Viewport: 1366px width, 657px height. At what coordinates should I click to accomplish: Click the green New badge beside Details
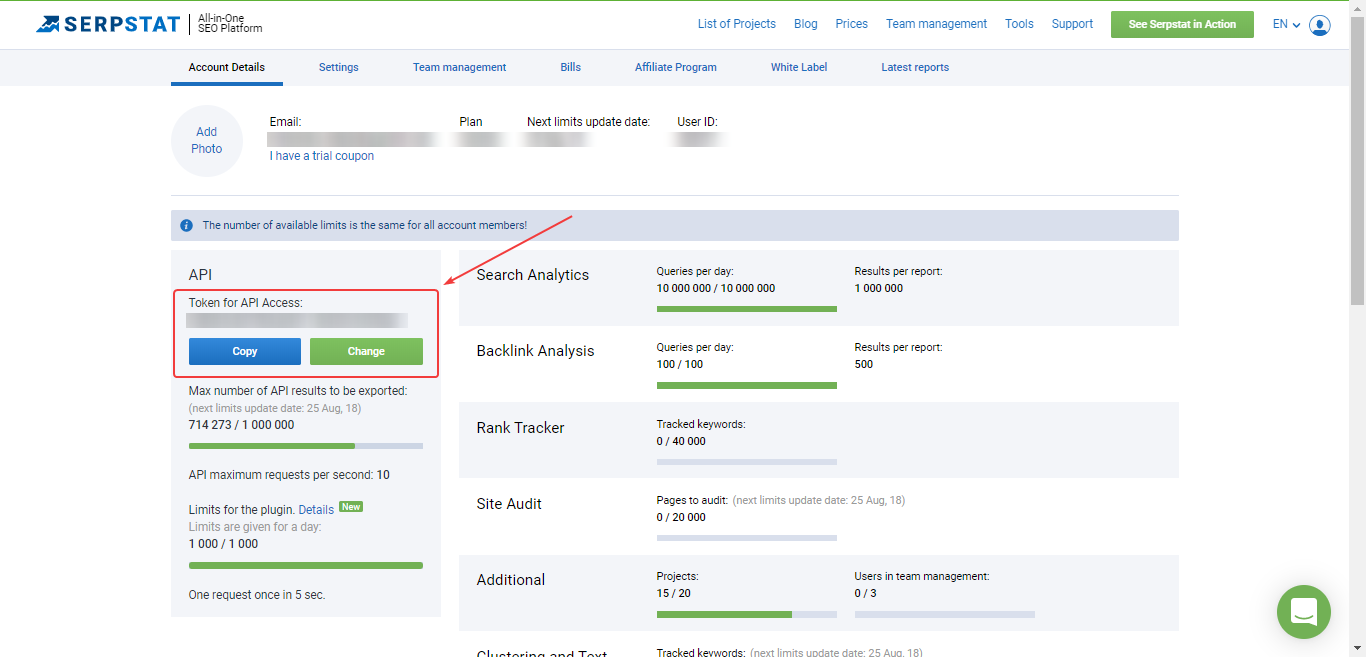(351, 507)
